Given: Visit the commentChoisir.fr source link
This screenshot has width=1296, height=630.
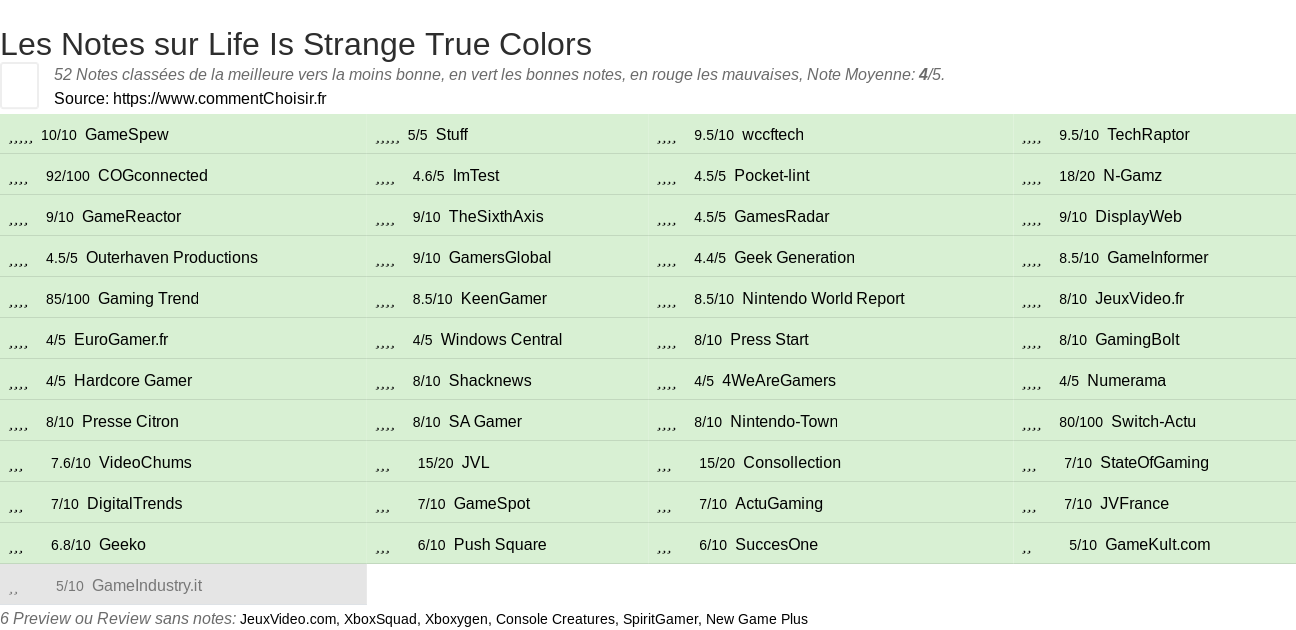Looking at the screenshot, I should [220, 99].
